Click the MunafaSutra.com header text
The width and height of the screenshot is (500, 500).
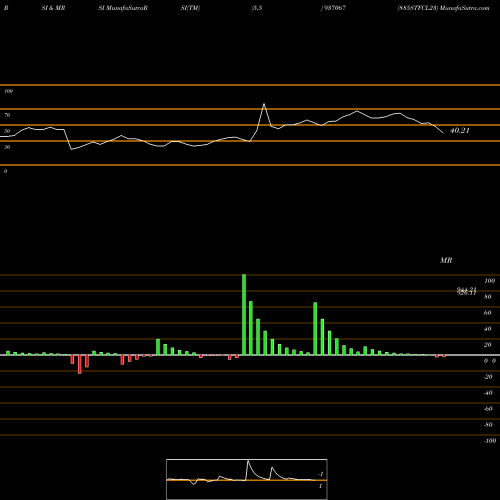coord(464,8)
